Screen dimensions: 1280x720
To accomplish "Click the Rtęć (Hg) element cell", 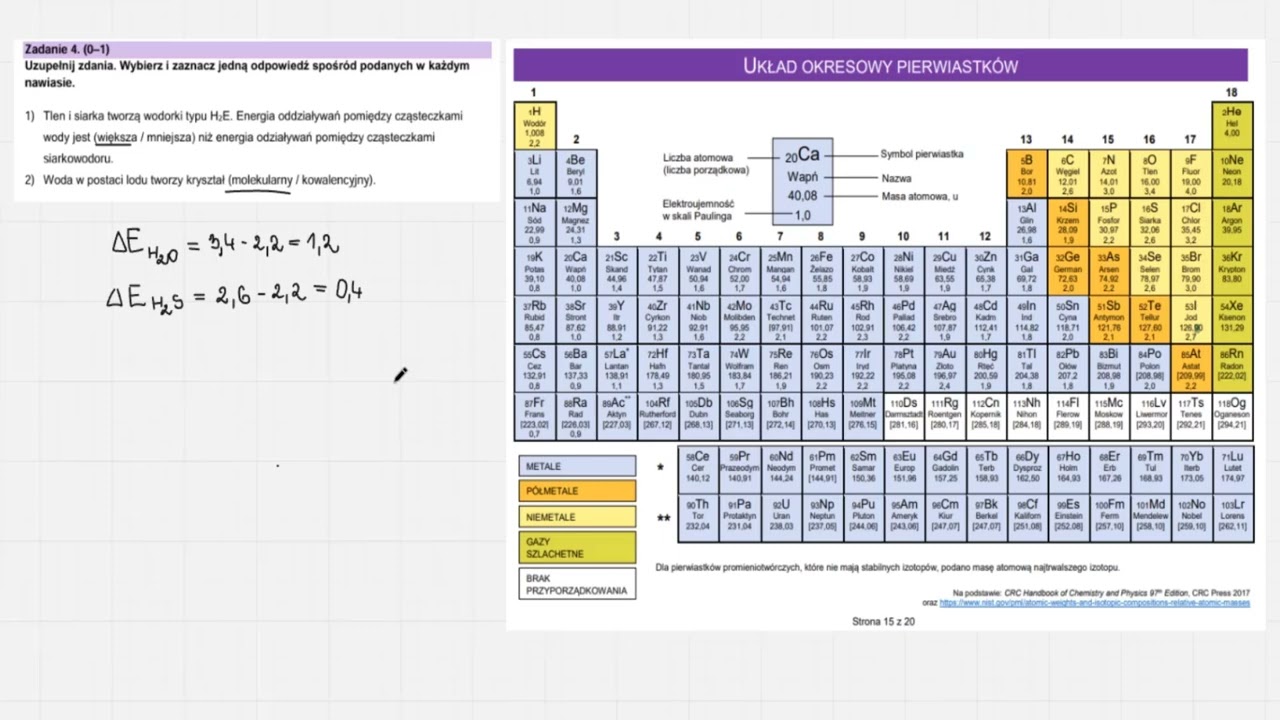I will pyautogui.click(x=986, y=368).
